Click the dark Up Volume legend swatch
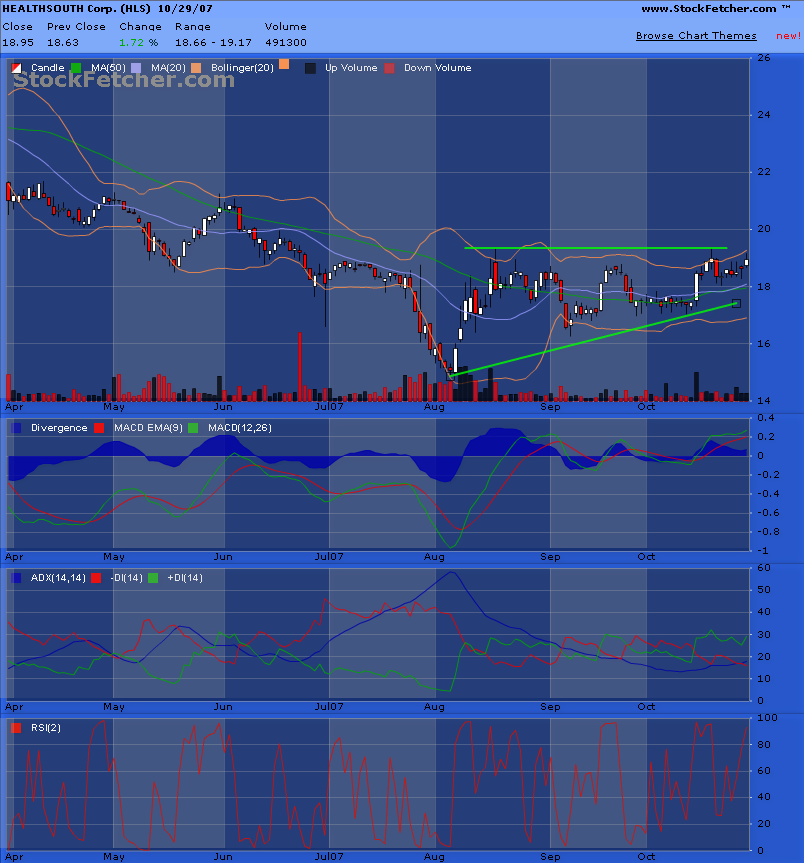The height and width of the screenshot is (863, 804). pyautogui.click(x=310, y=68)
